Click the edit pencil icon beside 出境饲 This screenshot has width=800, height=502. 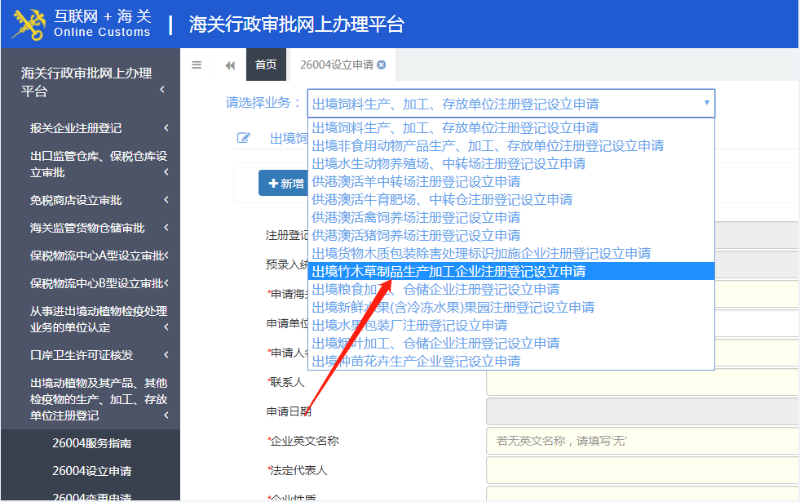(x=243, y=138)
